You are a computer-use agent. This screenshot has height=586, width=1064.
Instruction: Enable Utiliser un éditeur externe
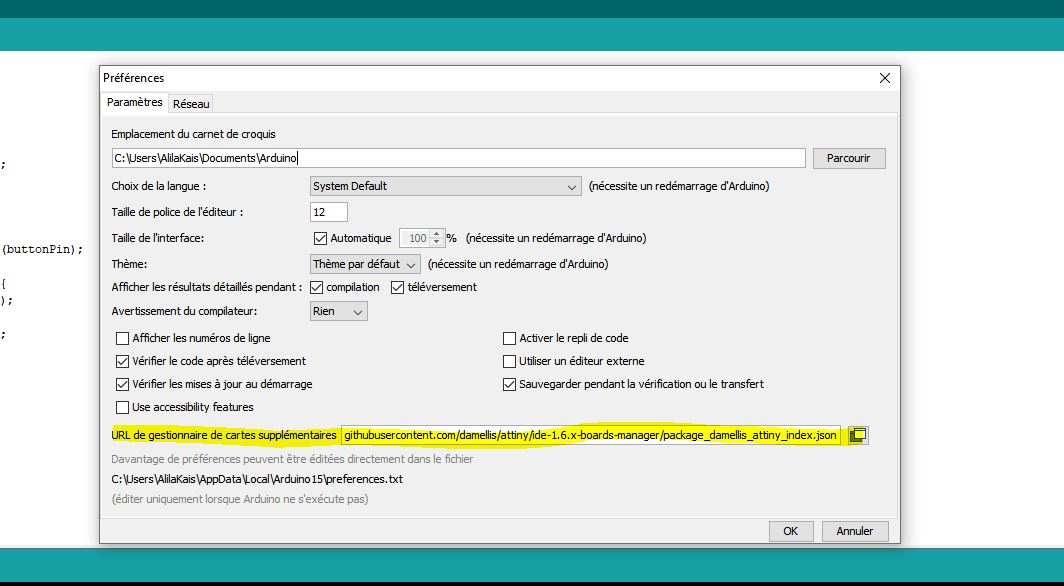click(x=509, y=361)
